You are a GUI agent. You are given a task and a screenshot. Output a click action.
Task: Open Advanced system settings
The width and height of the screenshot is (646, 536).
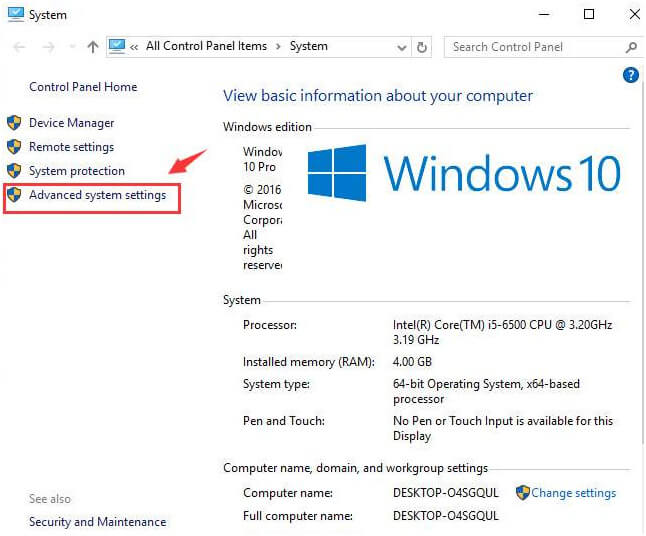pyautogui.click(x=98, y=195)
